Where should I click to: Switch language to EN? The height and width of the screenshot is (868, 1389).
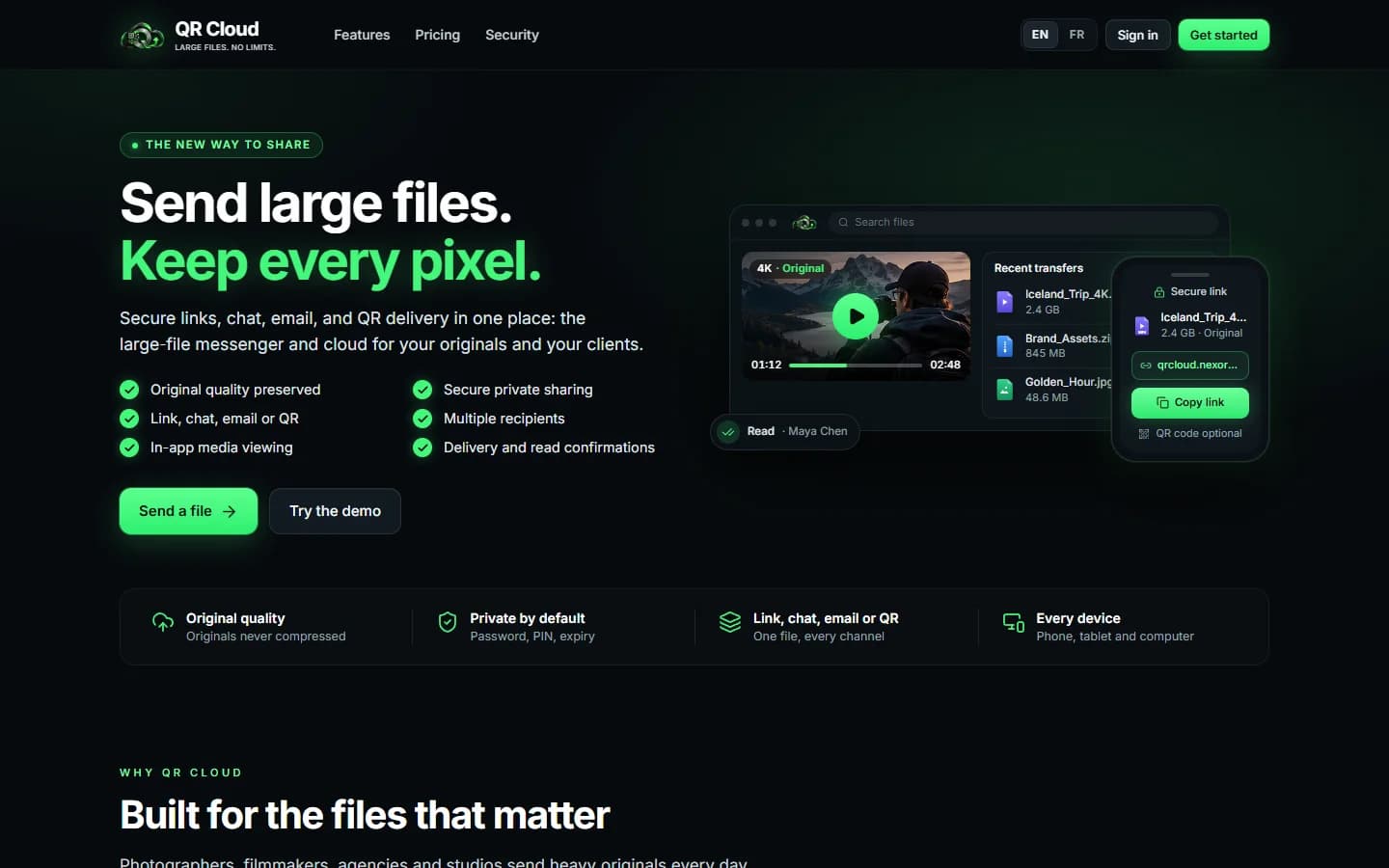(x=1040, y=35)
